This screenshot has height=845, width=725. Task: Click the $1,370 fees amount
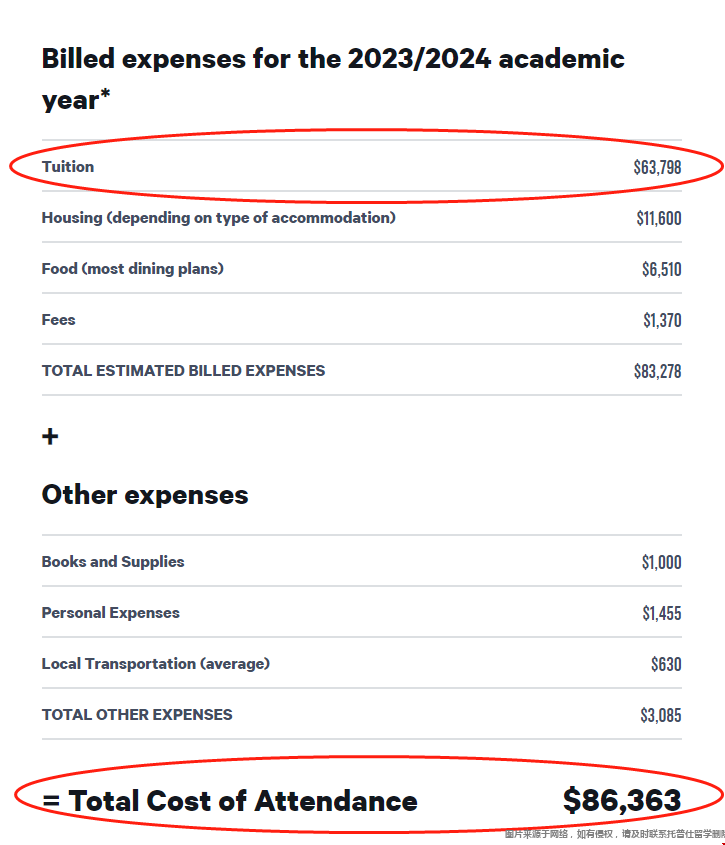point(662,320)
